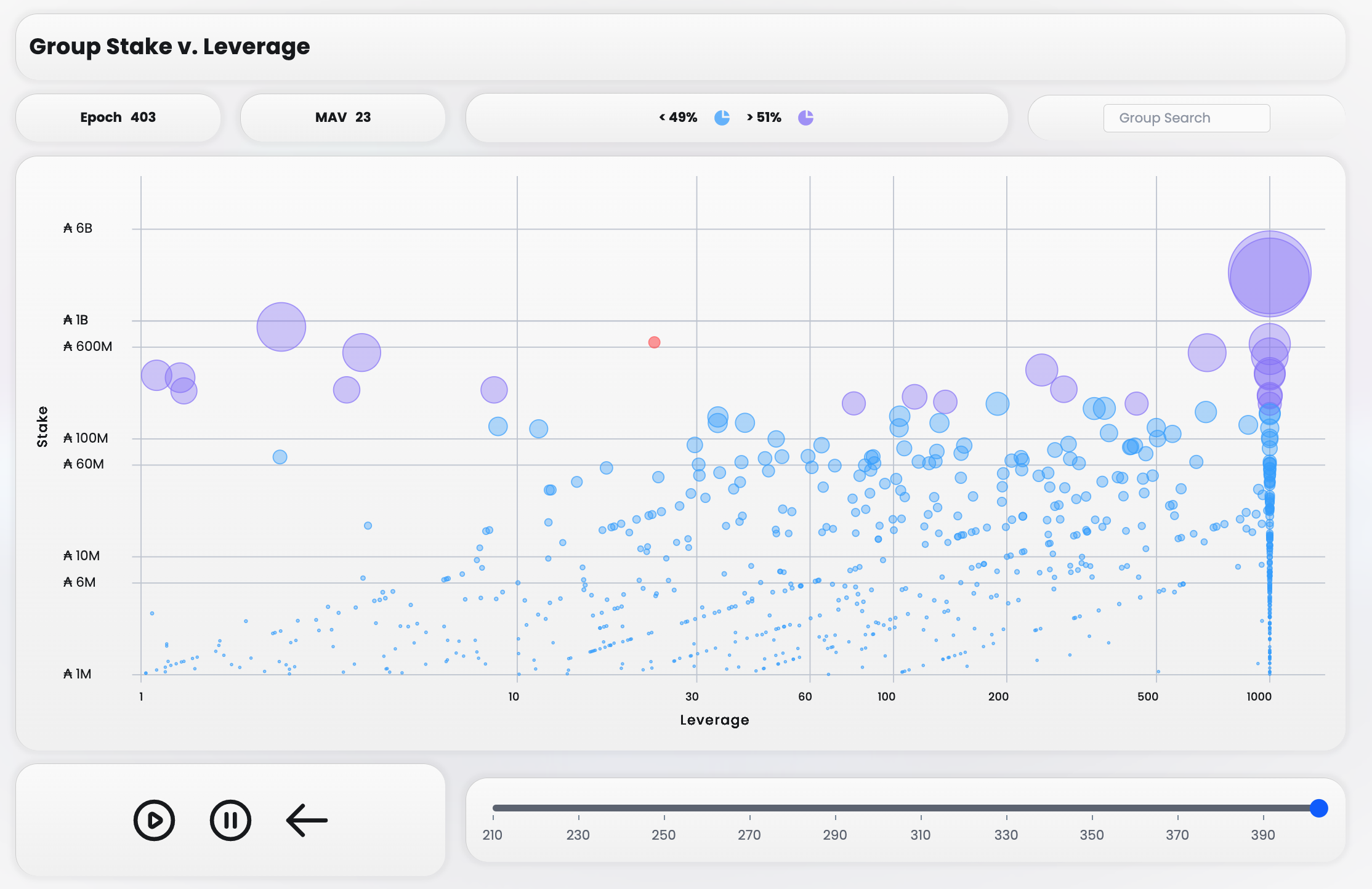Select the MAV 23 panel

pos(342,118)
